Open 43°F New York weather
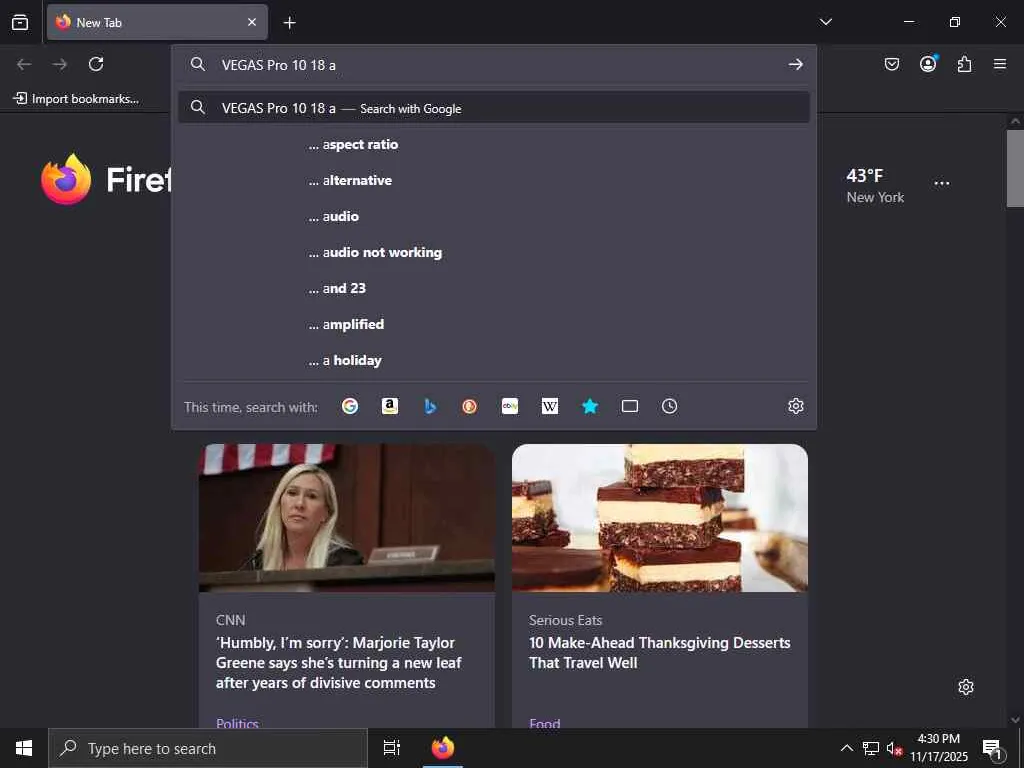The height and width of the screenshot is (768, 1024). point(875,186)
